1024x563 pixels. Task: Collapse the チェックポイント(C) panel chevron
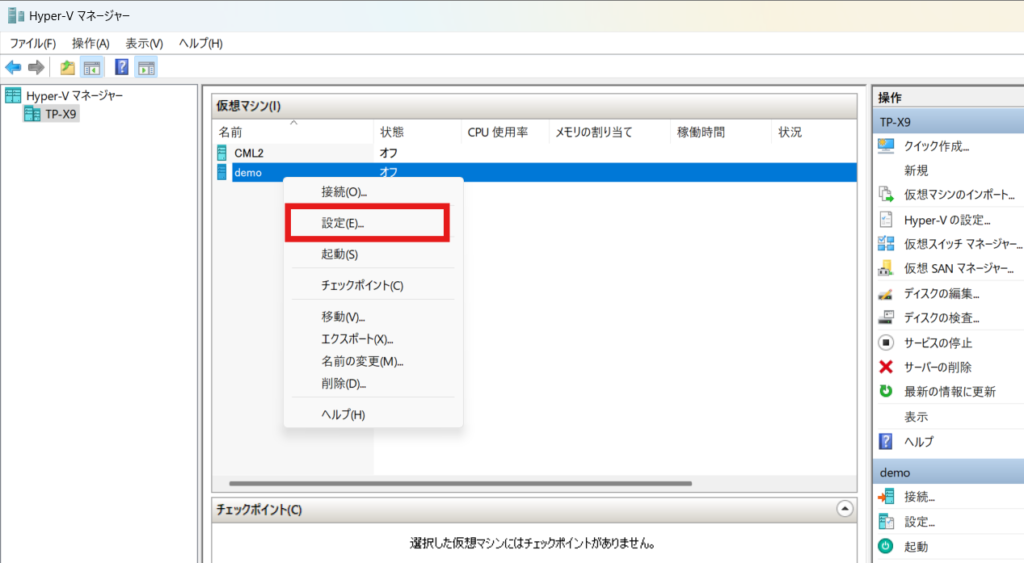pyautogui.click(x=844, y=509)
